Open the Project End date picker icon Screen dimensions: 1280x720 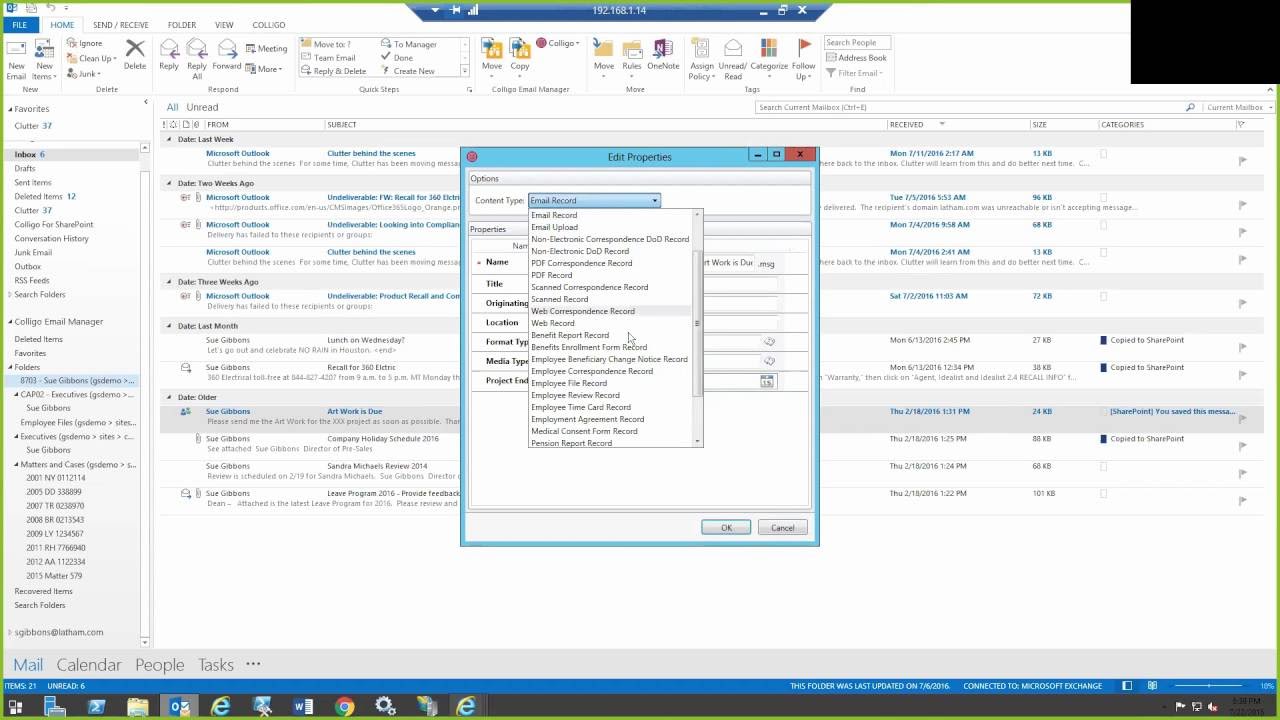[767, 381]
